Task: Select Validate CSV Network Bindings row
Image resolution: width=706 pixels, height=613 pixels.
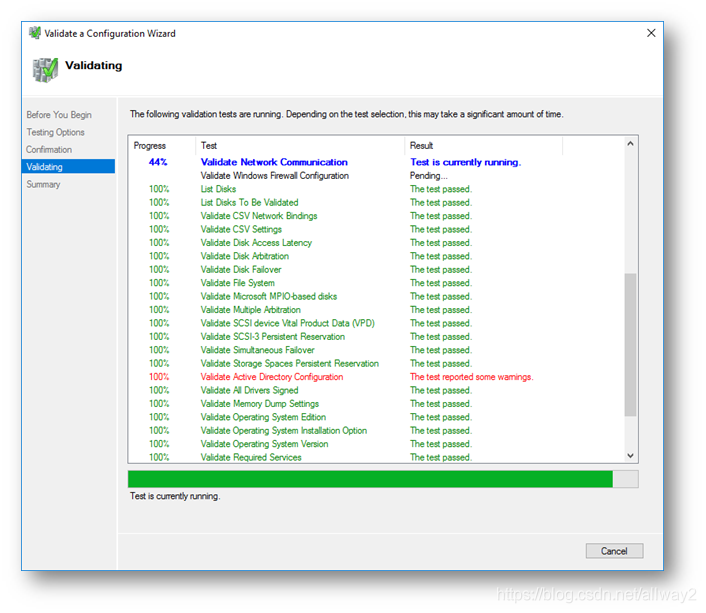Action: (376, 216)
